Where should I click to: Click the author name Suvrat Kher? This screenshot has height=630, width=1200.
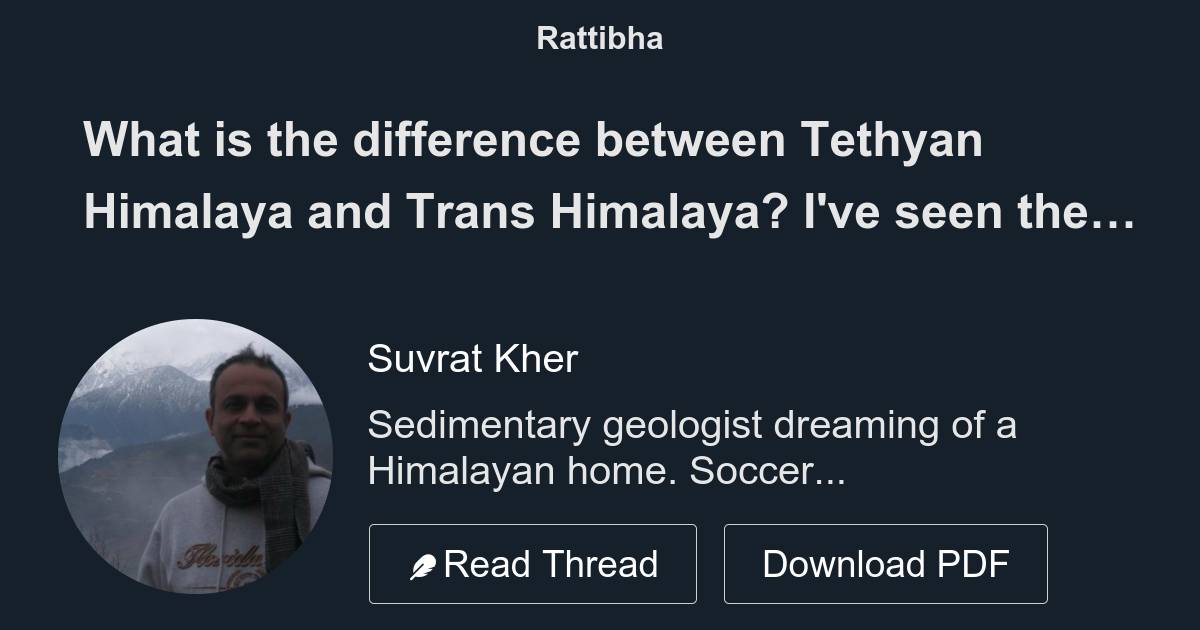471,359
